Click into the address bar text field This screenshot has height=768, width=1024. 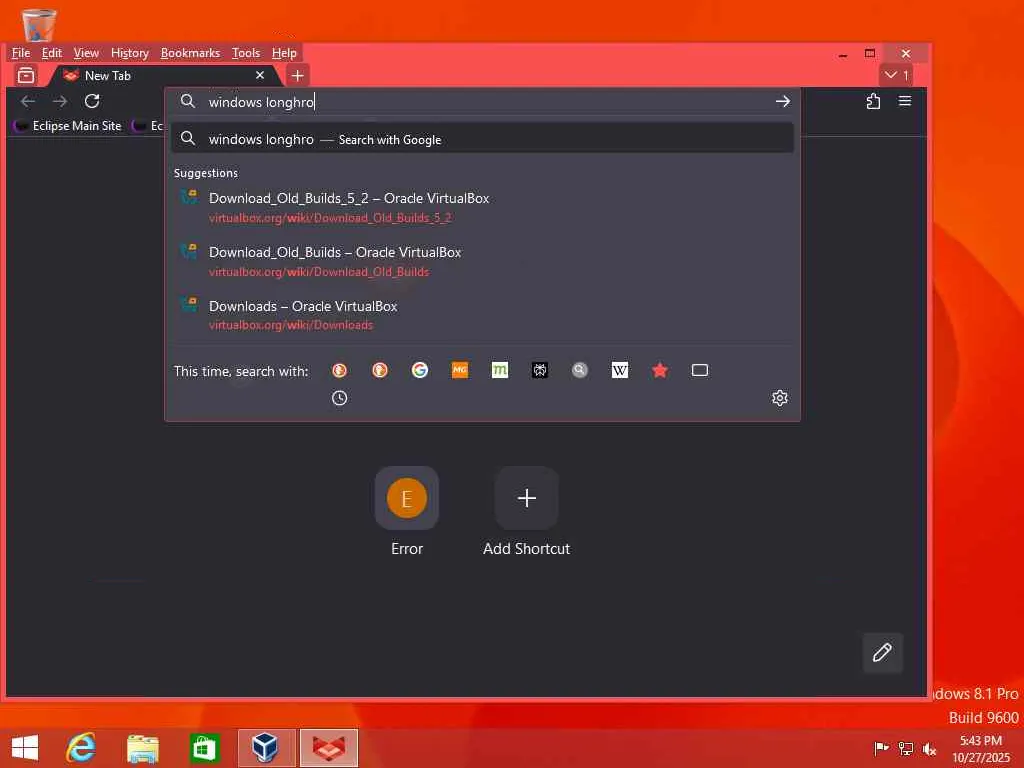pyautogui.click(x=483, y=102)
